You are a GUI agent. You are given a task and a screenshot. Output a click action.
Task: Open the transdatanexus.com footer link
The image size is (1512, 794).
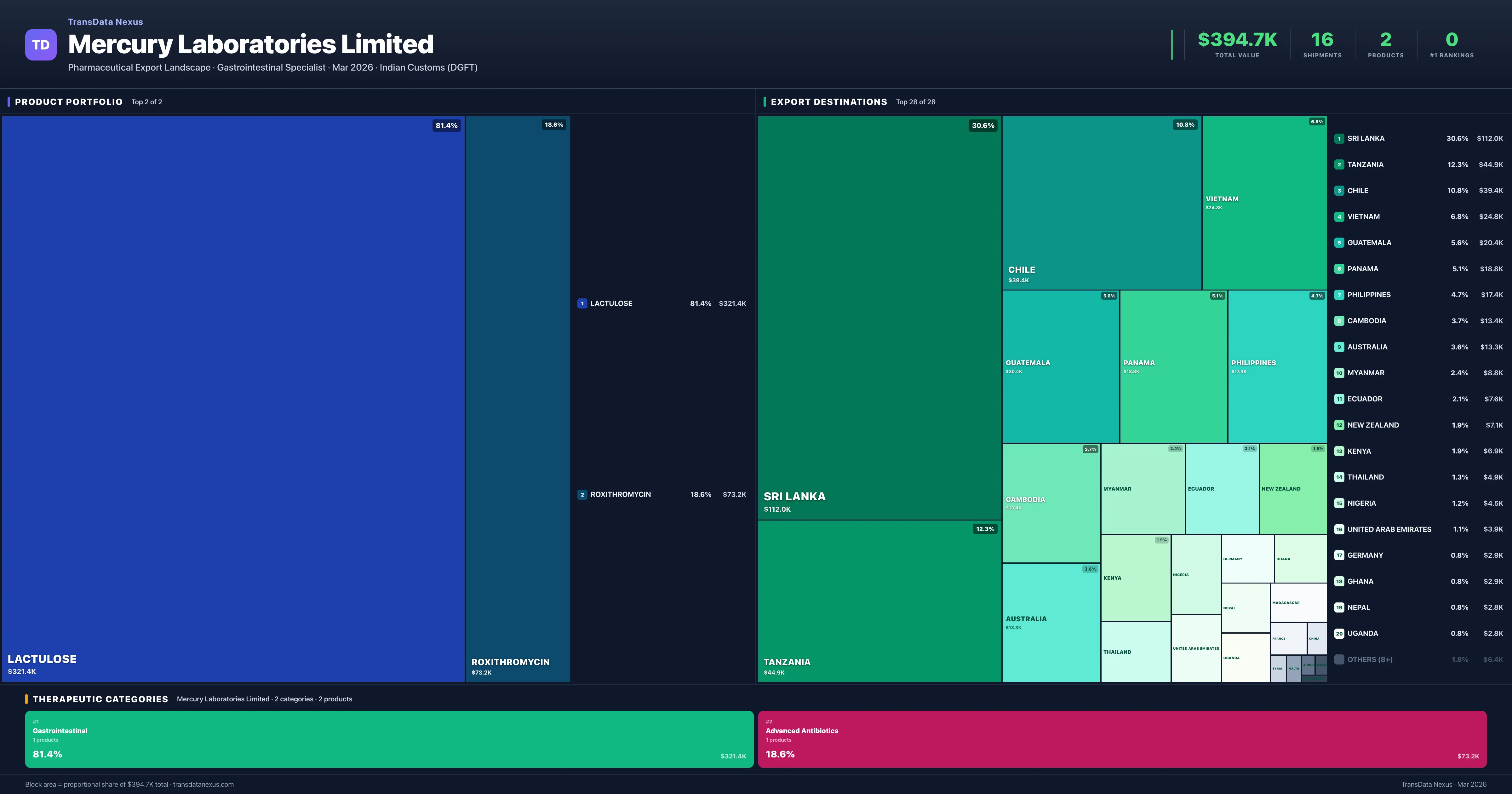(x=204, y=784)
